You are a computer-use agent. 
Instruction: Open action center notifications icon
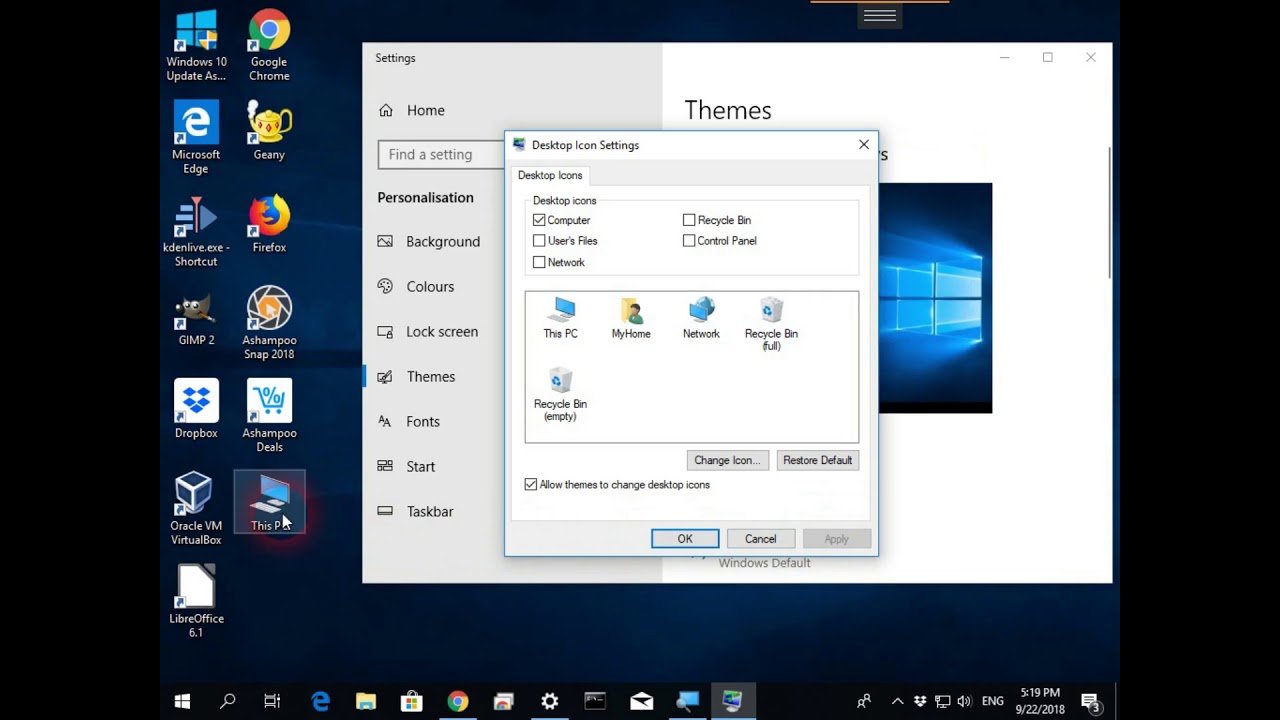1091,702
